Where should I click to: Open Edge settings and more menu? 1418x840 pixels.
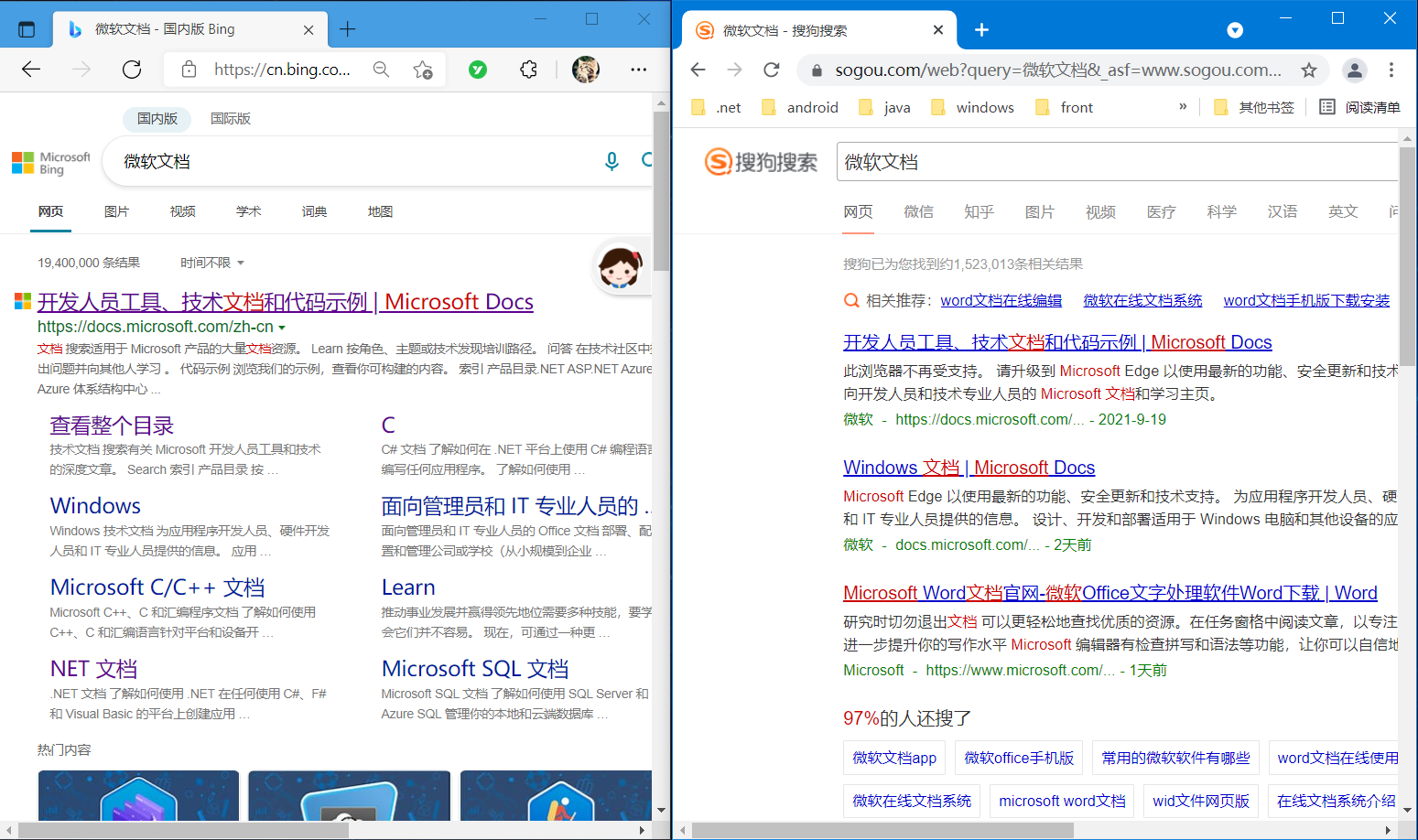pos(638,70)
